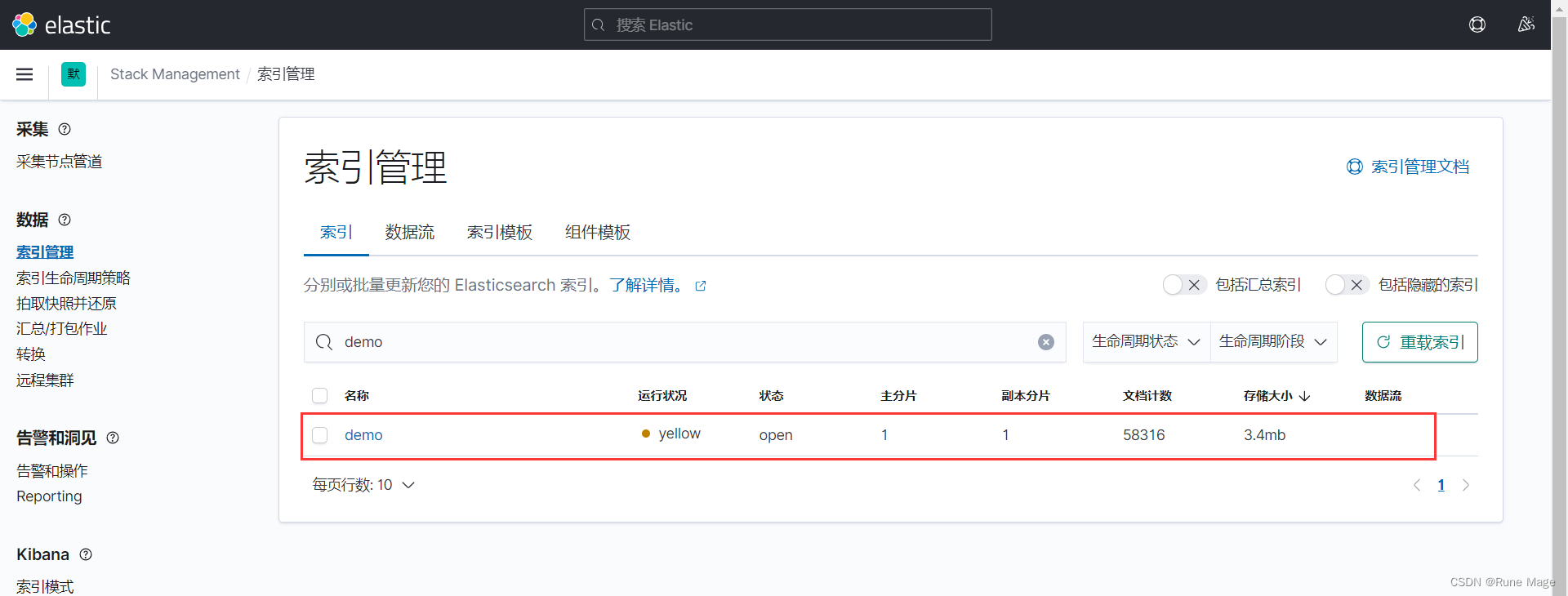This screenshot has height=596, width=1568.
Task: Open 远程集群 in sidebar
Action: pyautogui.click(x=45, y=380)
